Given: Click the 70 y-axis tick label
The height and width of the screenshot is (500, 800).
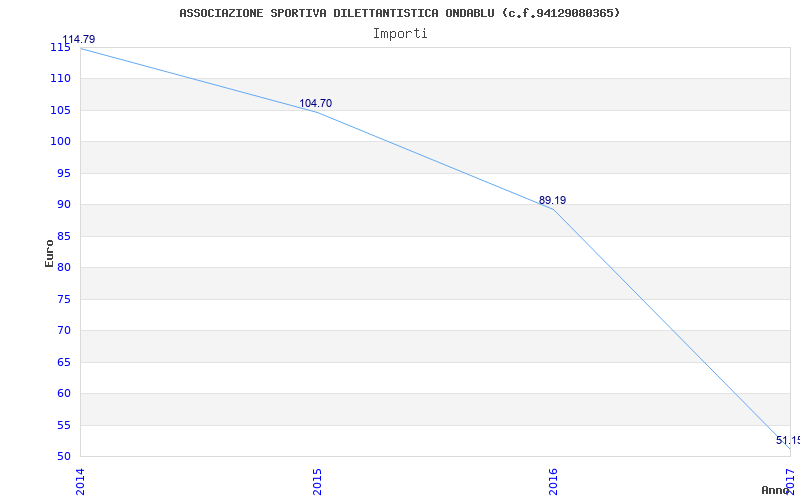Looking at the screenshot, I should [63, 331].
